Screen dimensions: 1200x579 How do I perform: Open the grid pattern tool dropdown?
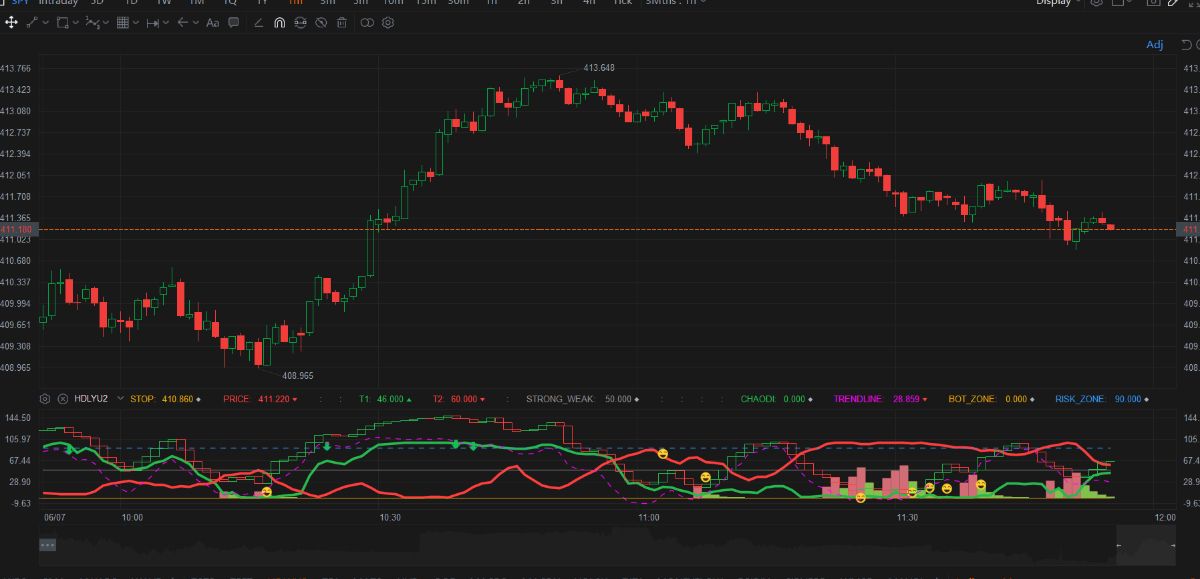[x=137, y=22]
